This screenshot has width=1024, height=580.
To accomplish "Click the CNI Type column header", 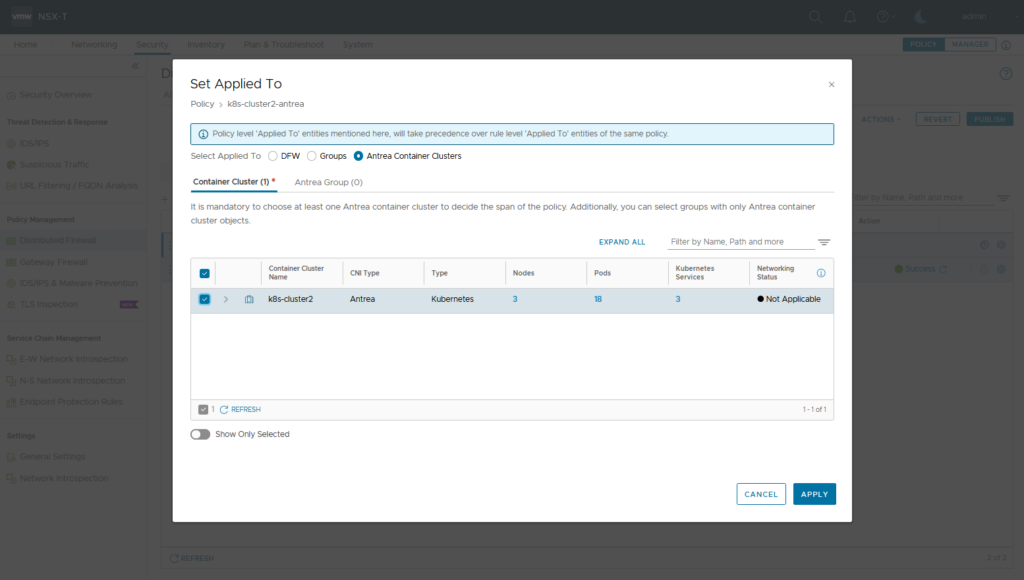I will [383, 273].
